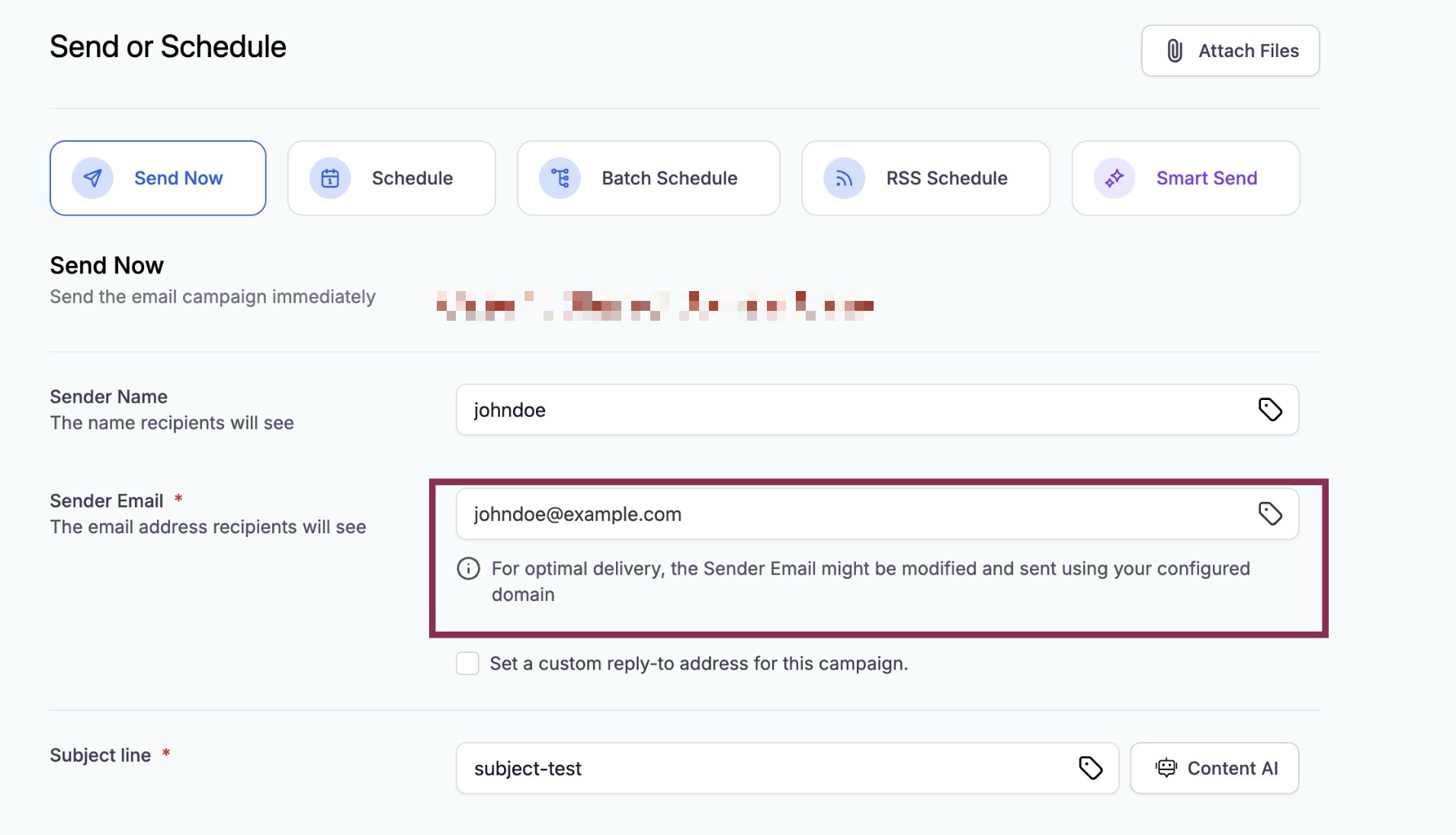Viewport: 1456px width, 835px height.
Task: Switch to the Schedule option
Action: (412, 178)
